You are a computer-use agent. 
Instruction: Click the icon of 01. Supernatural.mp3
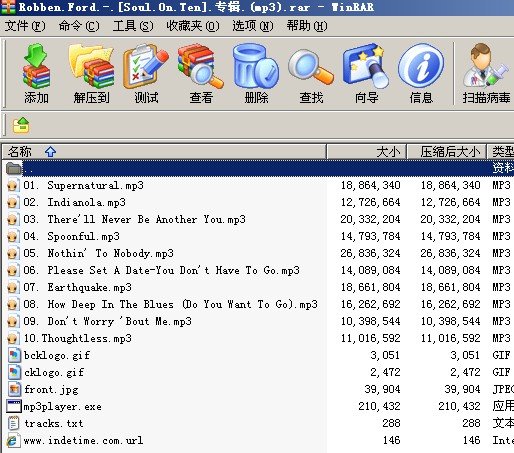(x=13, y=185)
